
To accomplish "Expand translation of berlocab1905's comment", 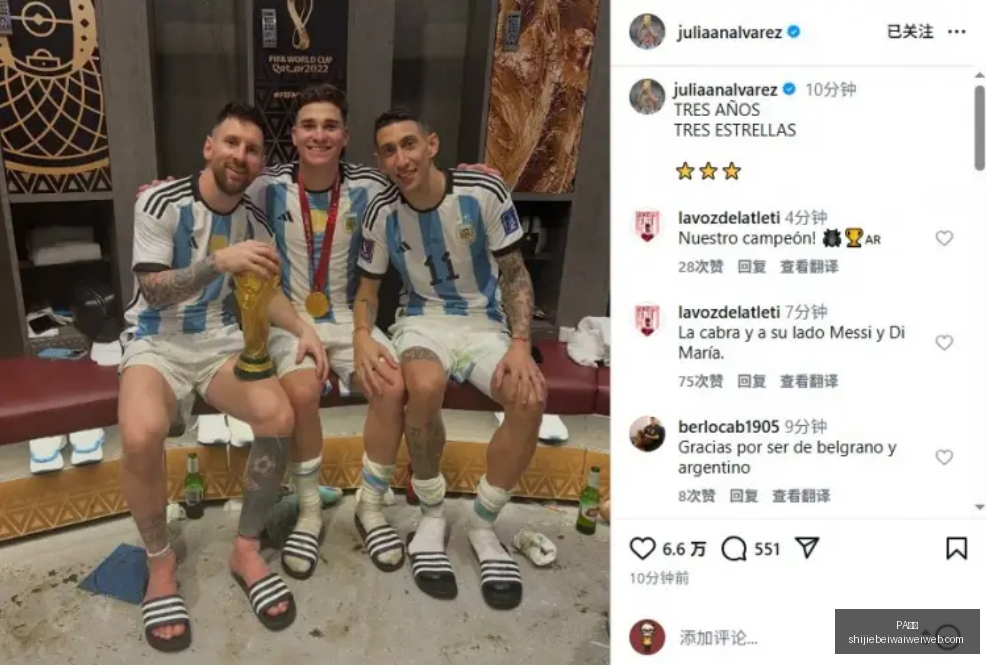I will click(801, 496).
